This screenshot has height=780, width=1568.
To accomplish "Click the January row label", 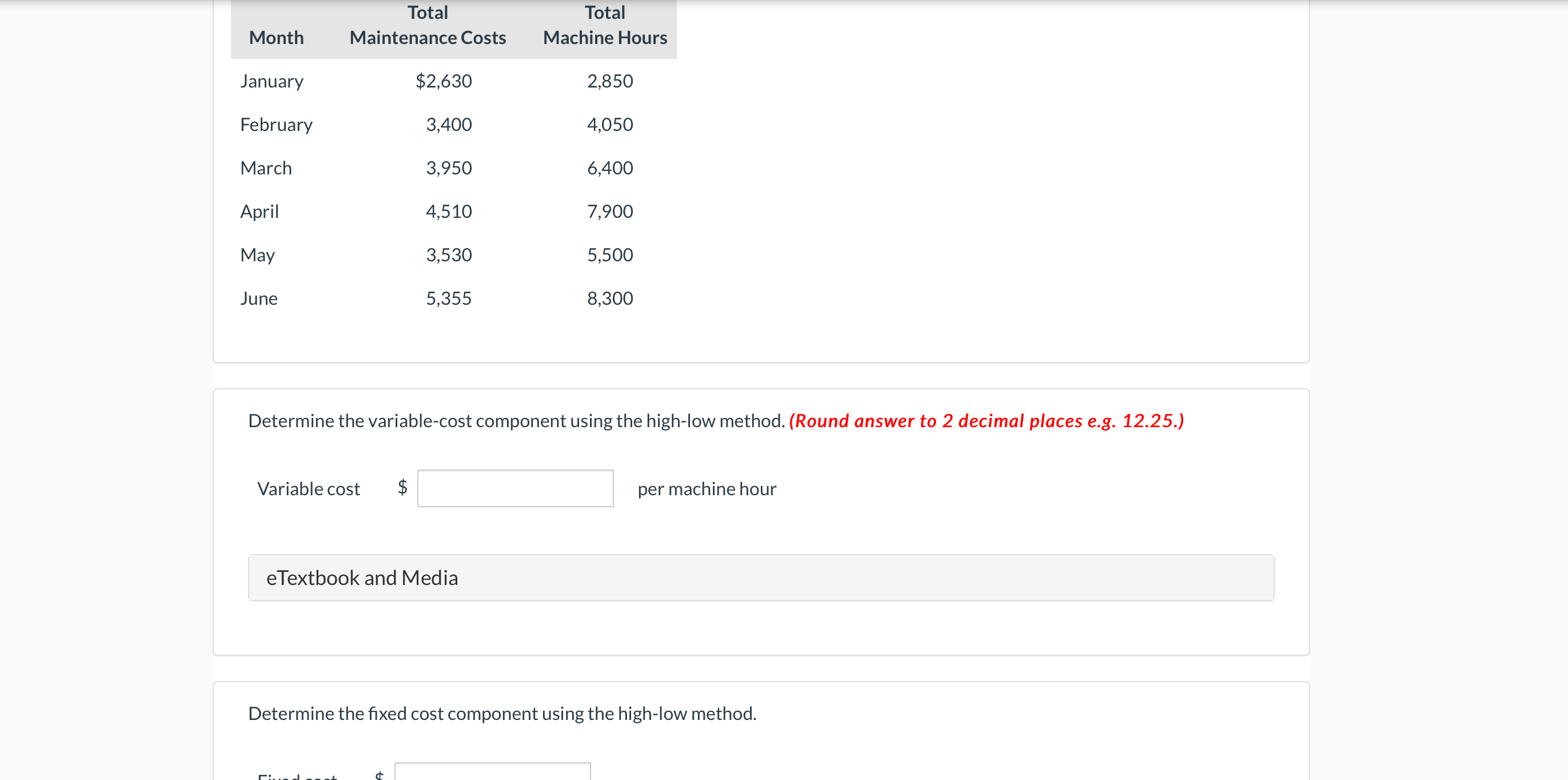I will coord(272,81).
